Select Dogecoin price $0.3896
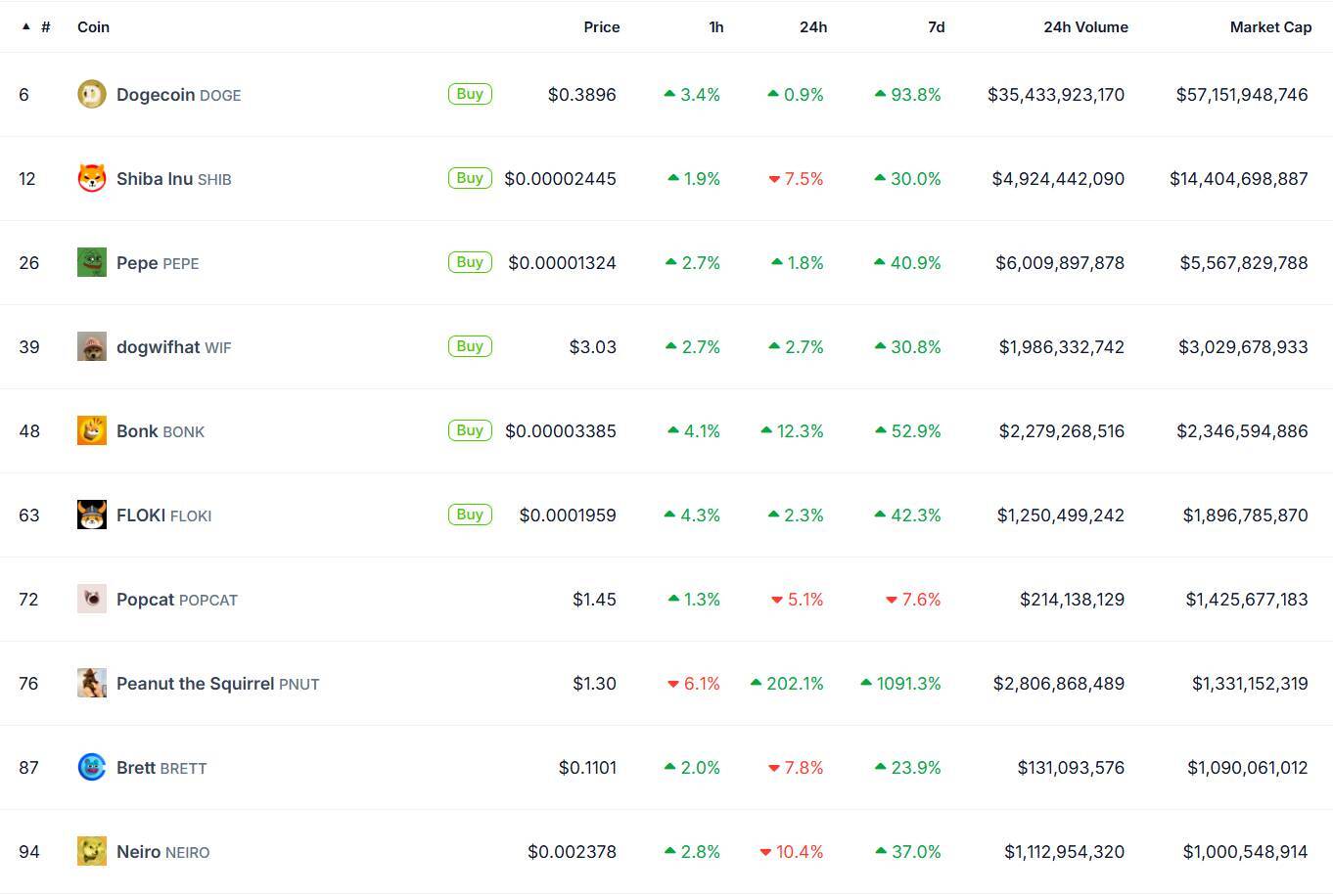1333x896 pixels. 582,95
